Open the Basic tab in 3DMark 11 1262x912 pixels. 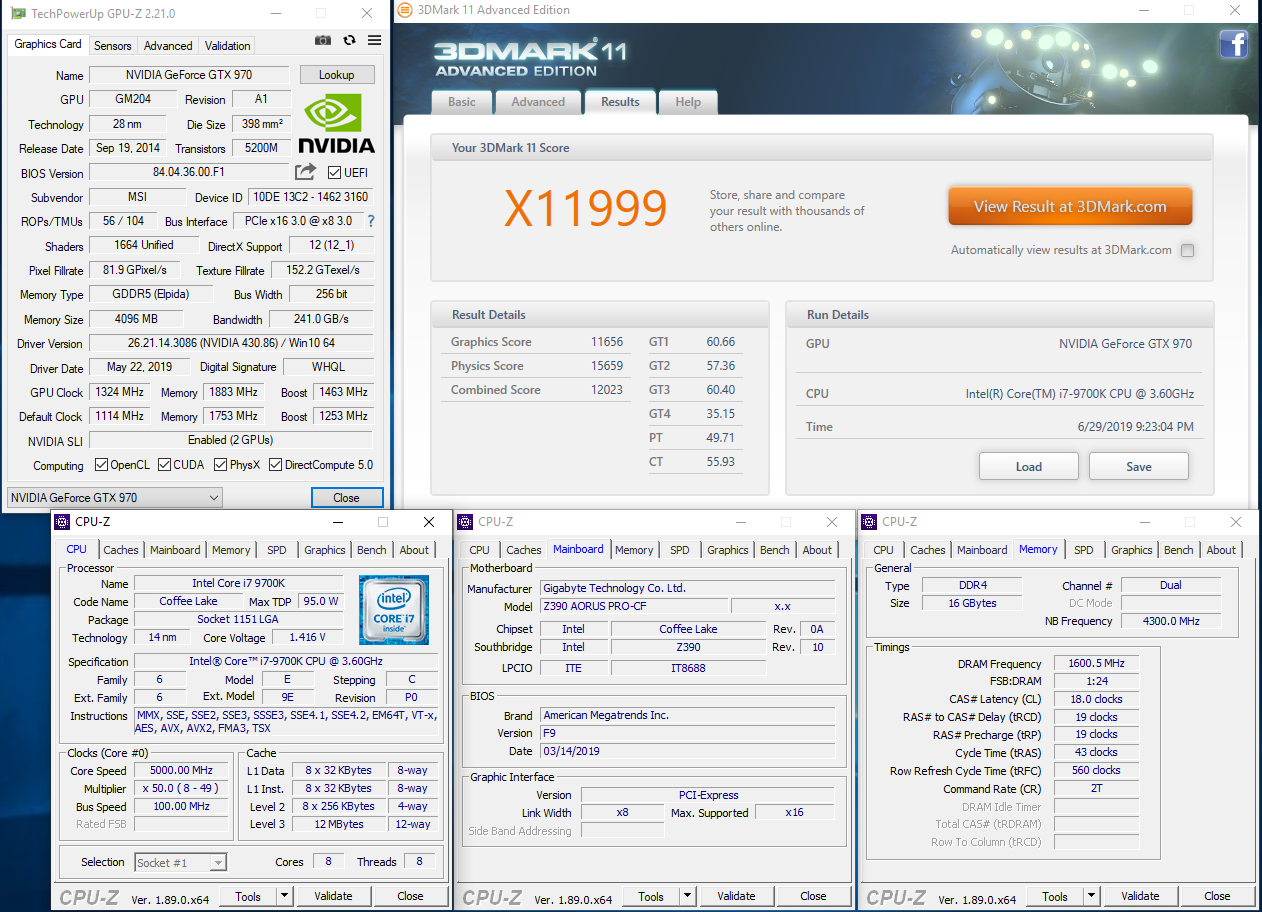click(x=462, y=102)
